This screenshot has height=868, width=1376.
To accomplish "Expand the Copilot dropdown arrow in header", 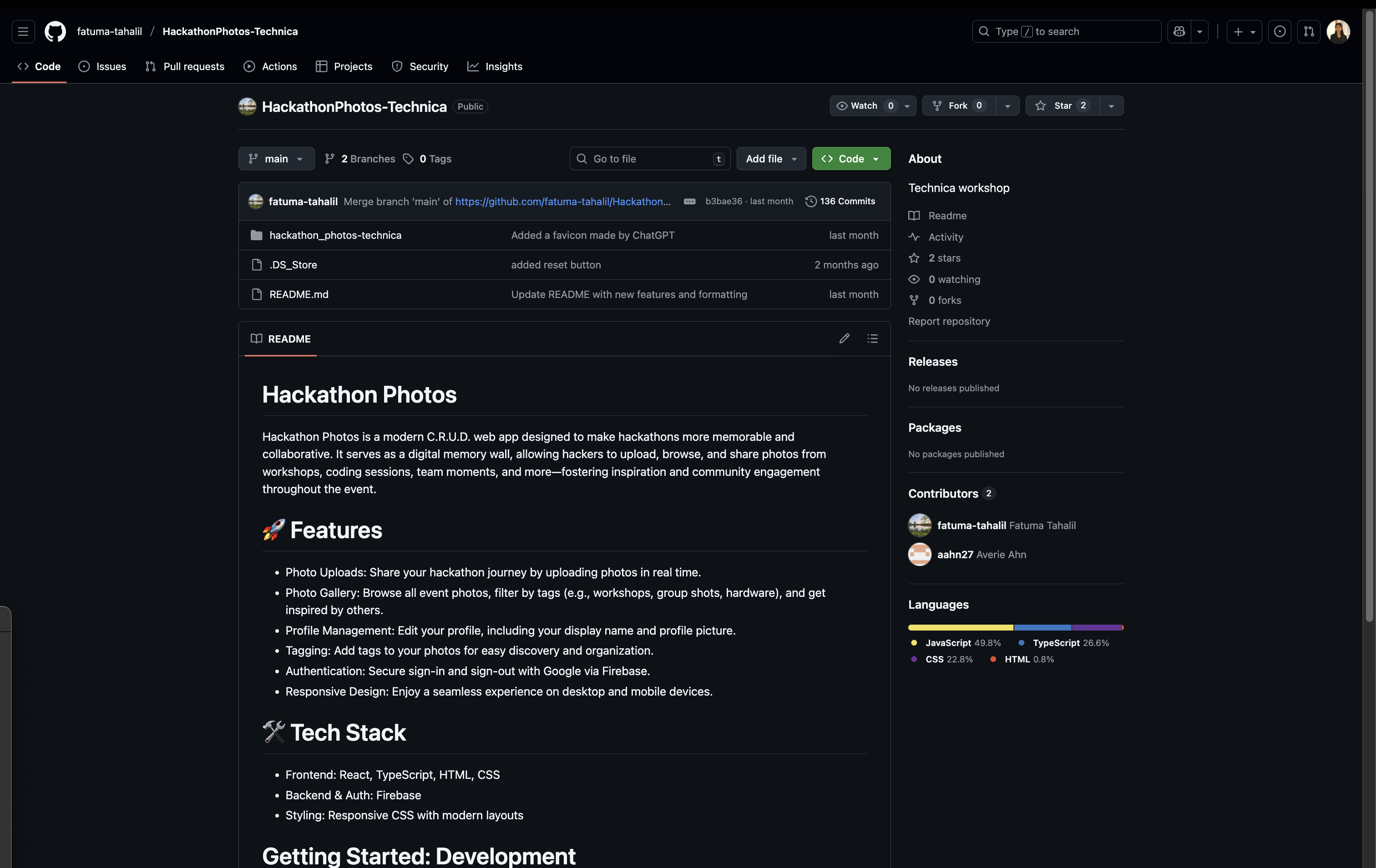I will pos(1199,31).
